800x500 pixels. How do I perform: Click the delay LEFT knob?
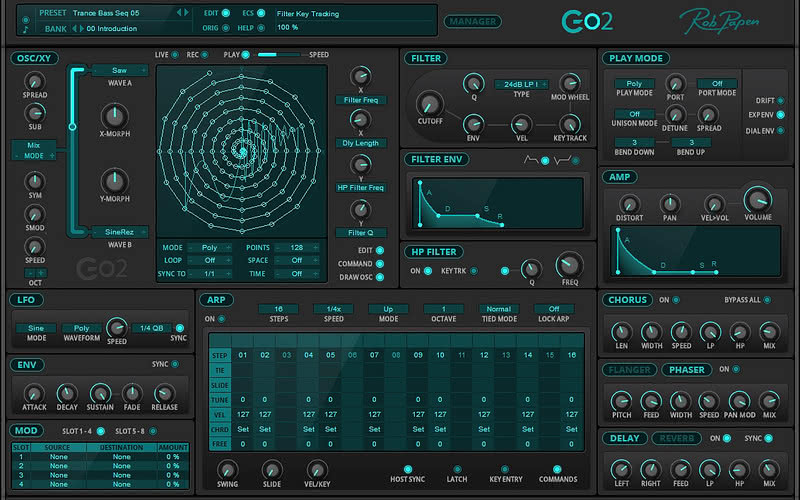(x=621, y=469)
